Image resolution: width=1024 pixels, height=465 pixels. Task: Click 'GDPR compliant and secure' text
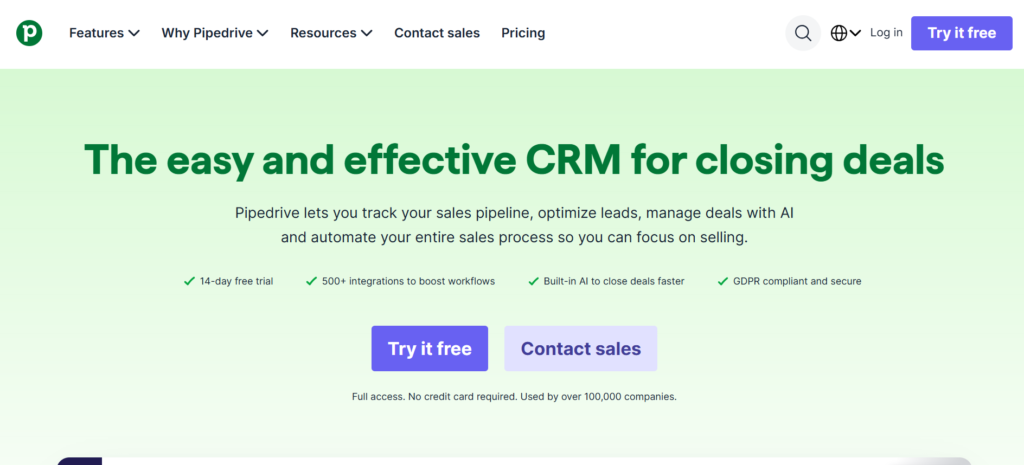pyautogui.click(x=797, y=281)
